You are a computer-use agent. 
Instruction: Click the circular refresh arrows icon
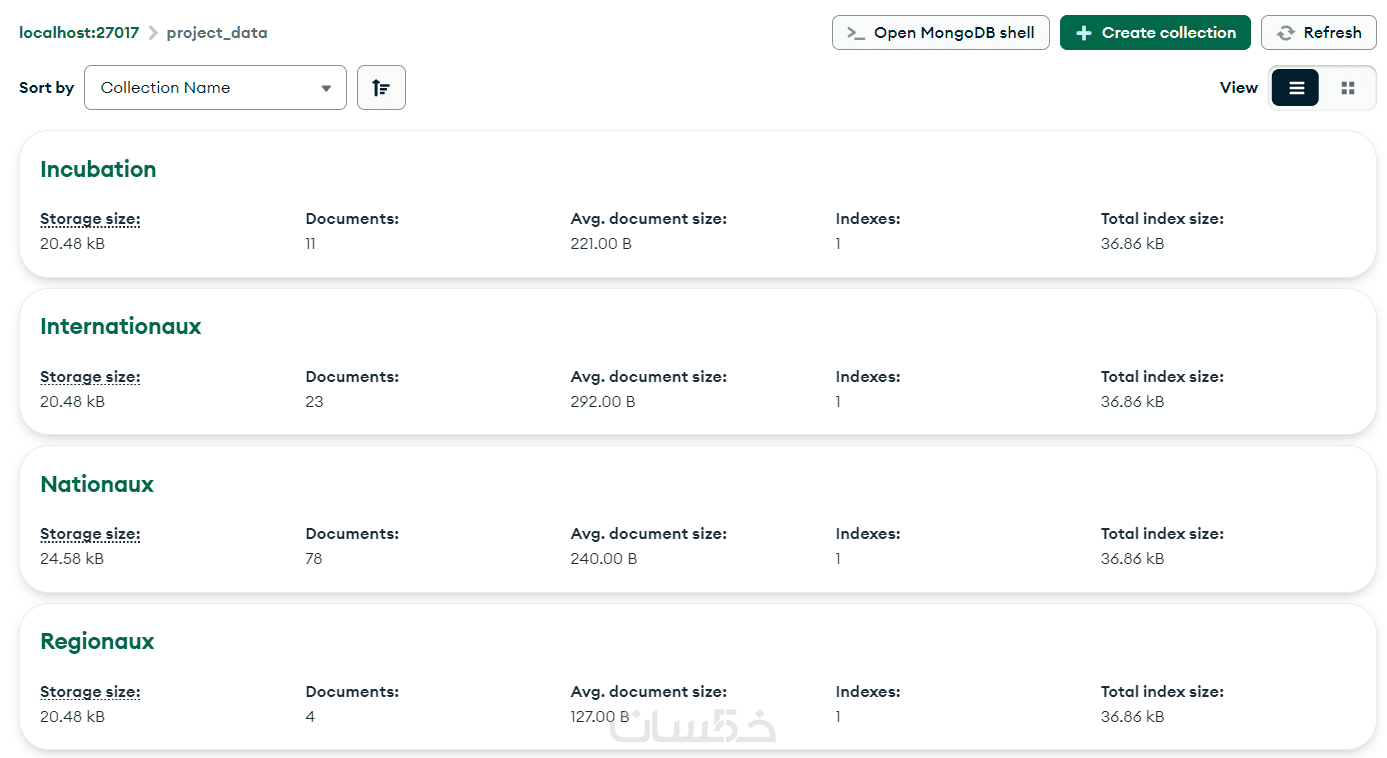(1286, 33)
